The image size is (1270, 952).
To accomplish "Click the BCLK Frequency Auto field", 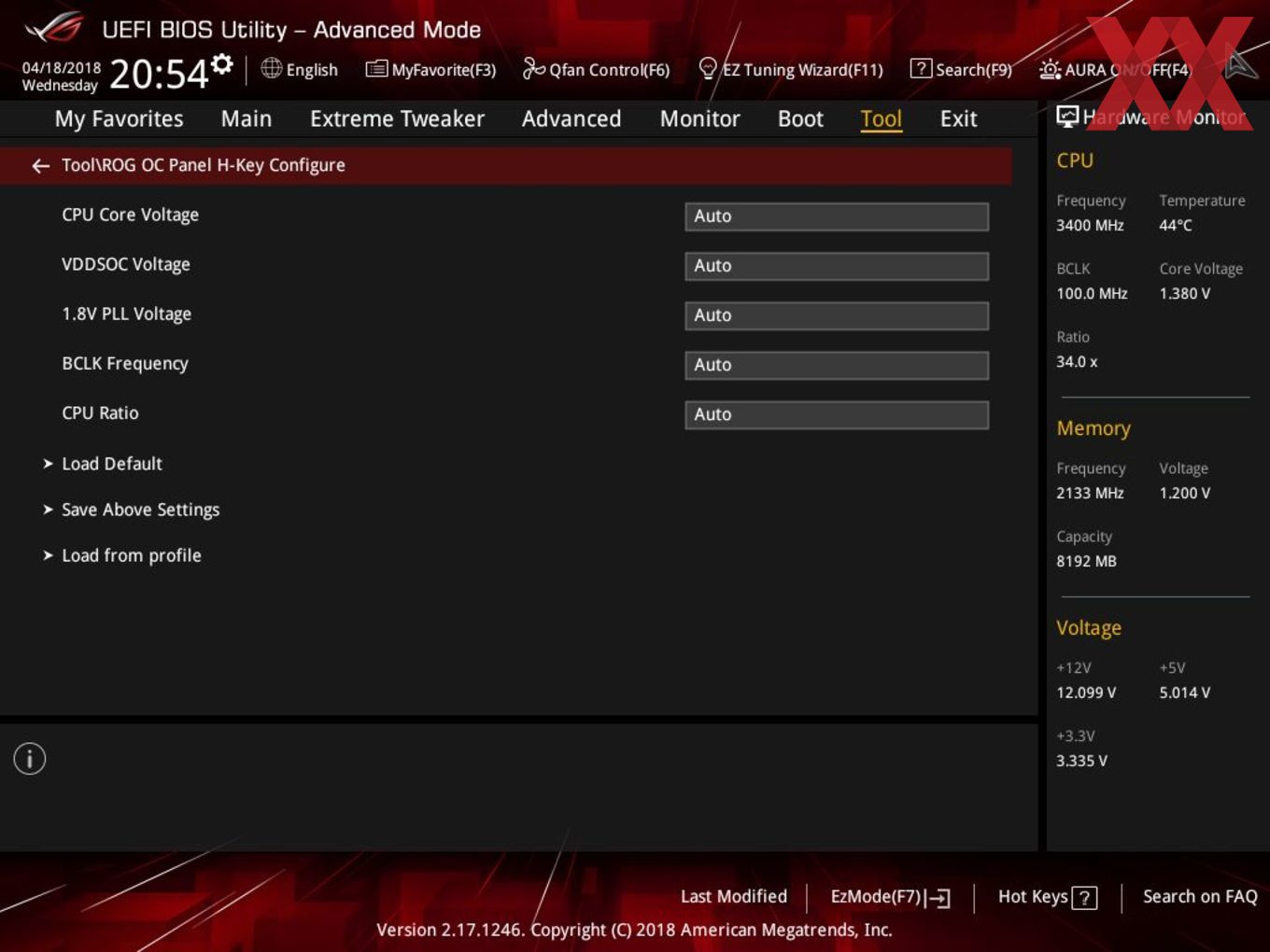I will (x=837, y=365).
